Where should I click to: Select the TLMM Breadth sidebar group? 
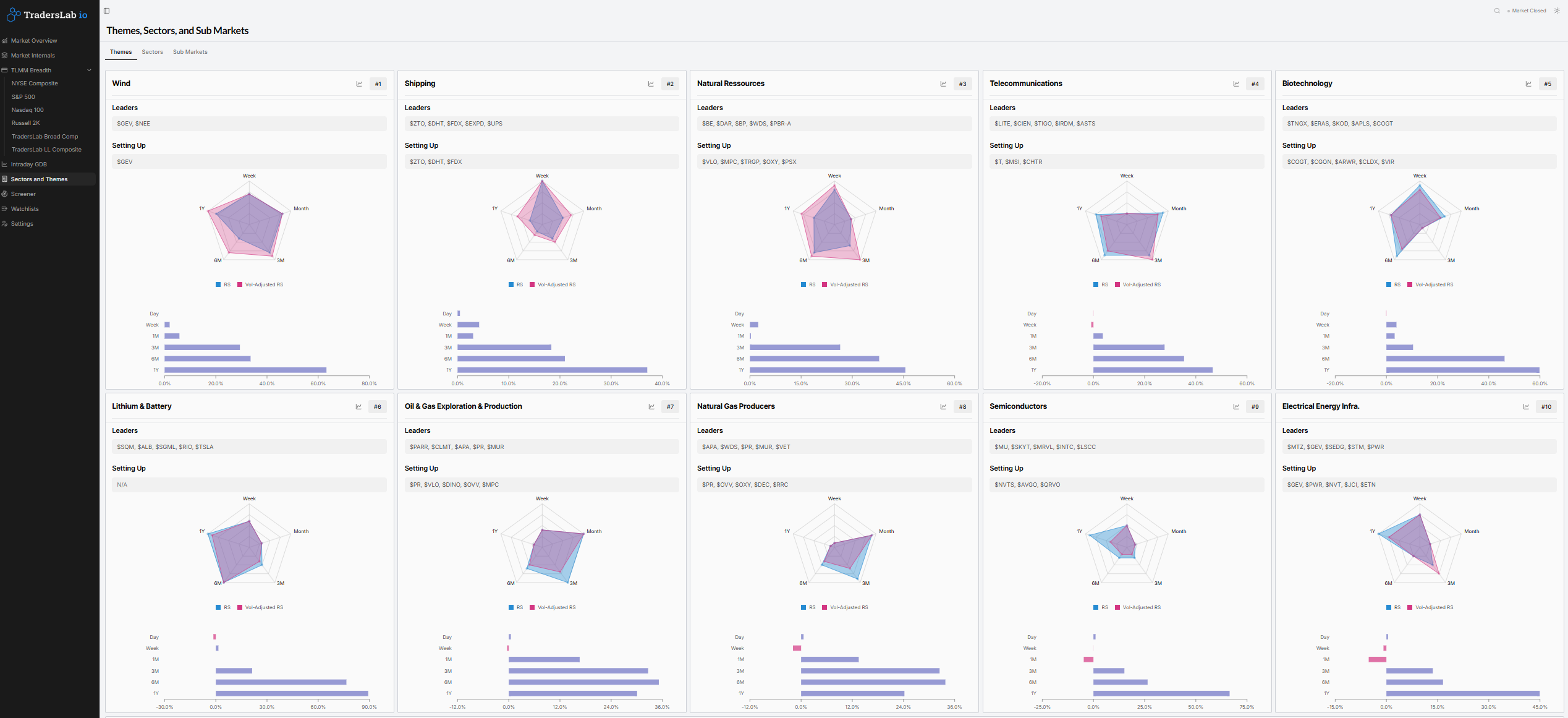pos(31,71)
